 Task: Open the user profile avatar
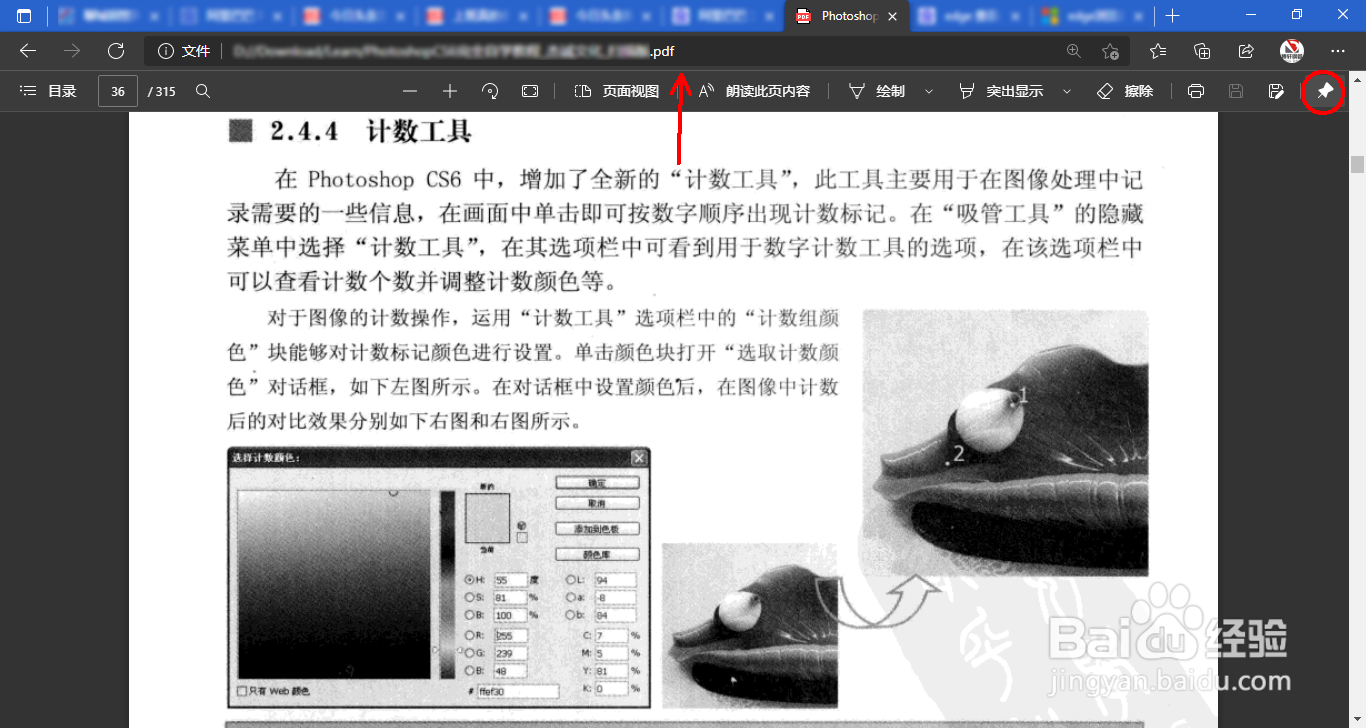click(1292, 51)
